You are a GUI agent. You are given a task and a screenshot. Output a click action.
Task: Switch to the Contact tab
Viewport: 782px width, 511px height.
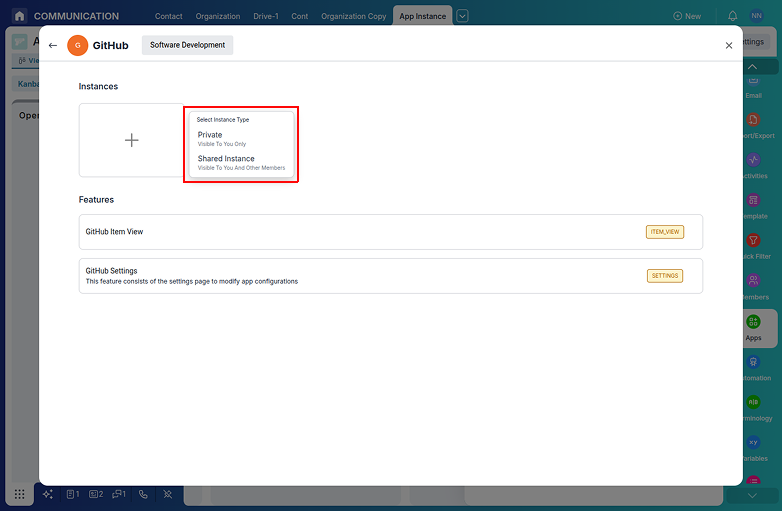(169, 16)
